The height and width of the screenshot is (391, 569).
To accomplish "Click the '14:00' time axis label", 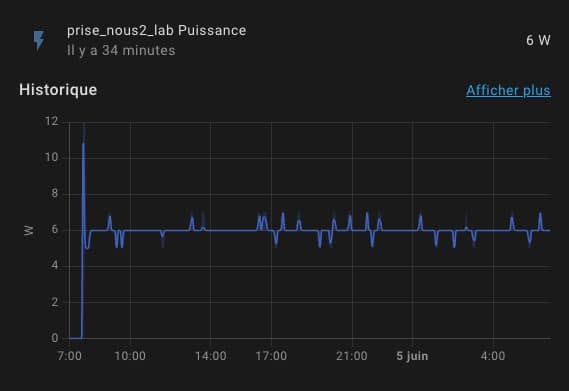I will [210, 356].
